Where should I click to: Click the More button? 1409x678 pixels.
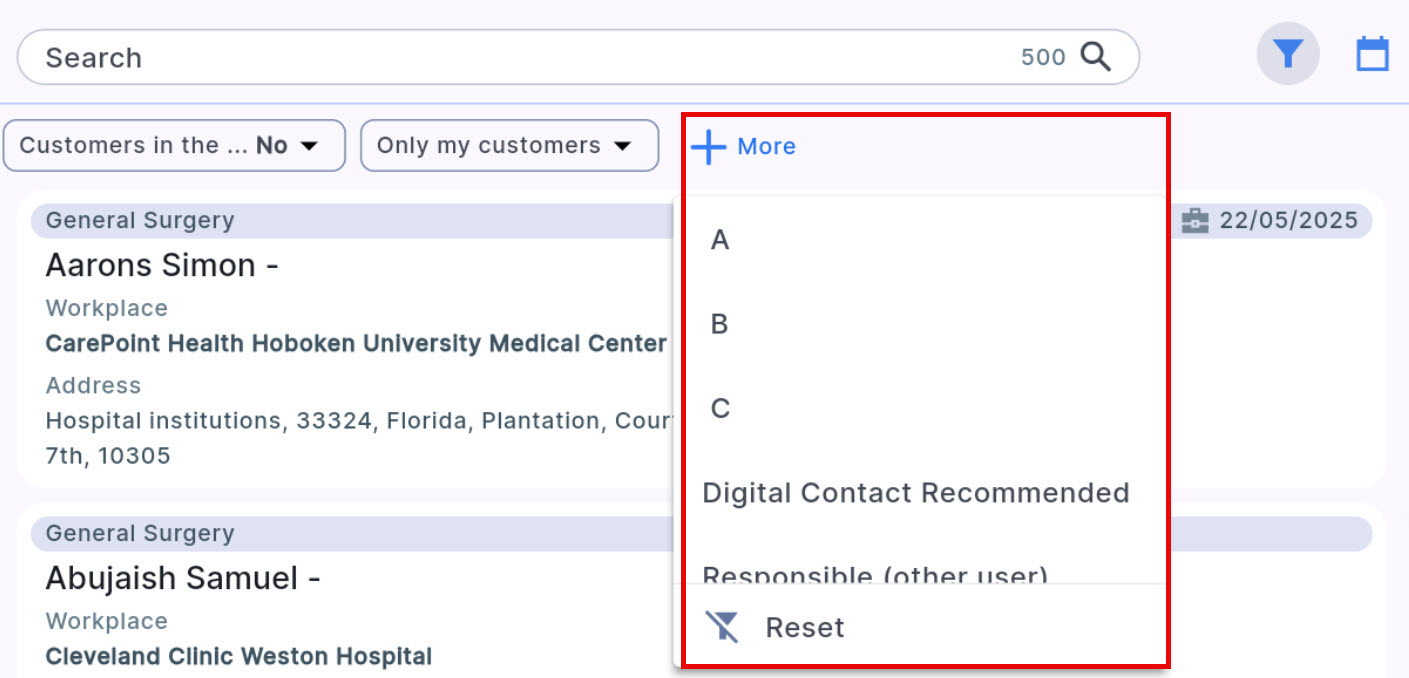[x=766, y=146]
